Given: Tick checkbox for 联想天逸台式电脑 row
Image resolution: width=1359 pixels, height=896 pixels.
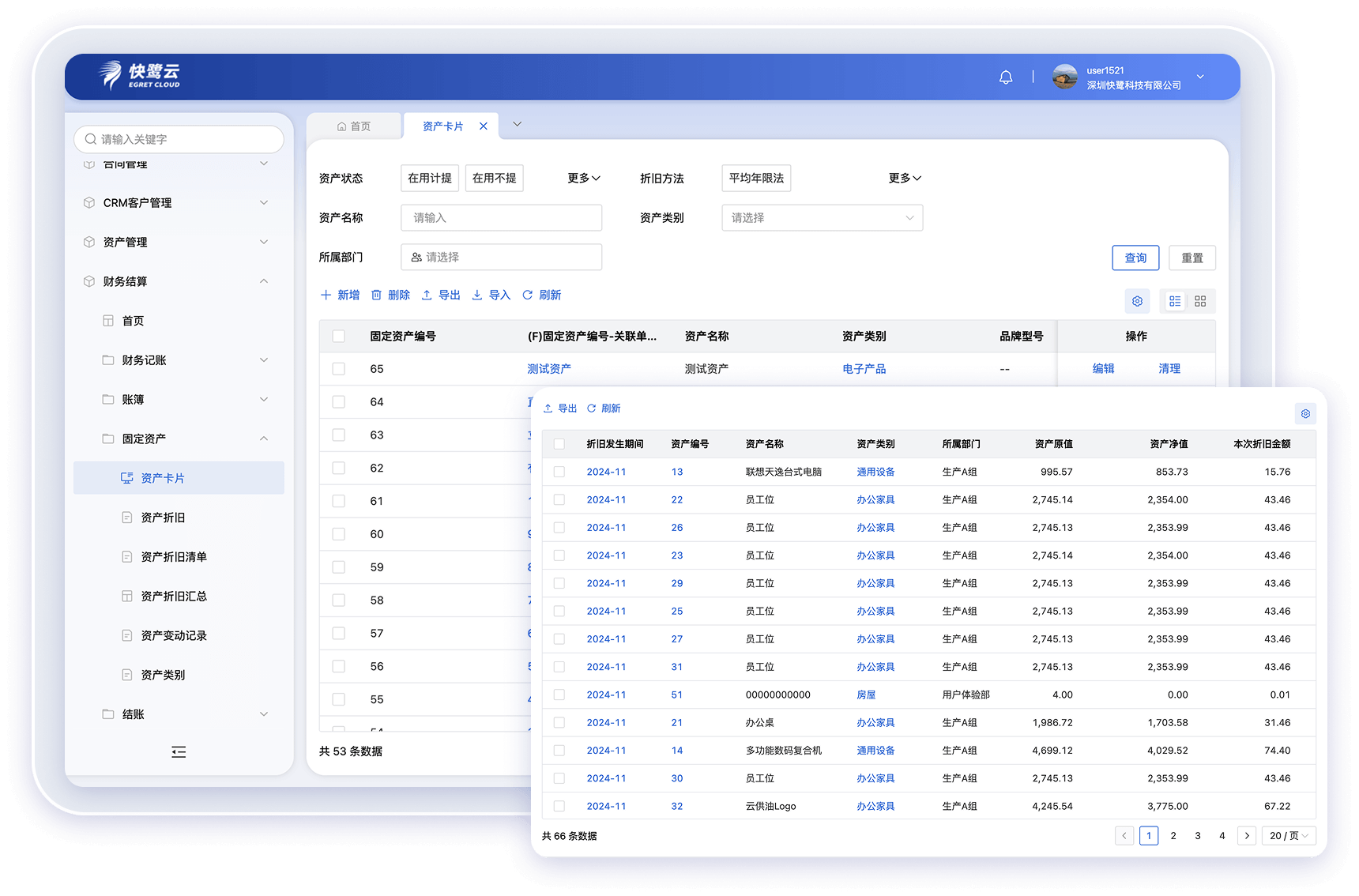Looking at the screenshot, I should pos(559,472).
